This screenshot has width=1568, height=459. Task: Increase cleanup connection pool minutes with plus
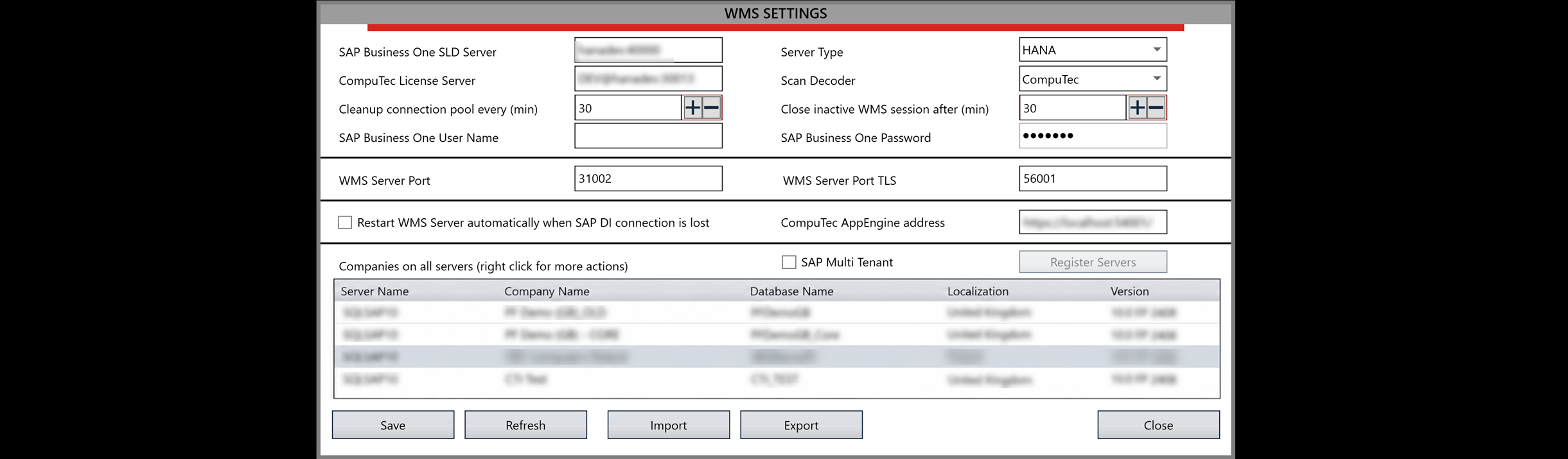692,108
